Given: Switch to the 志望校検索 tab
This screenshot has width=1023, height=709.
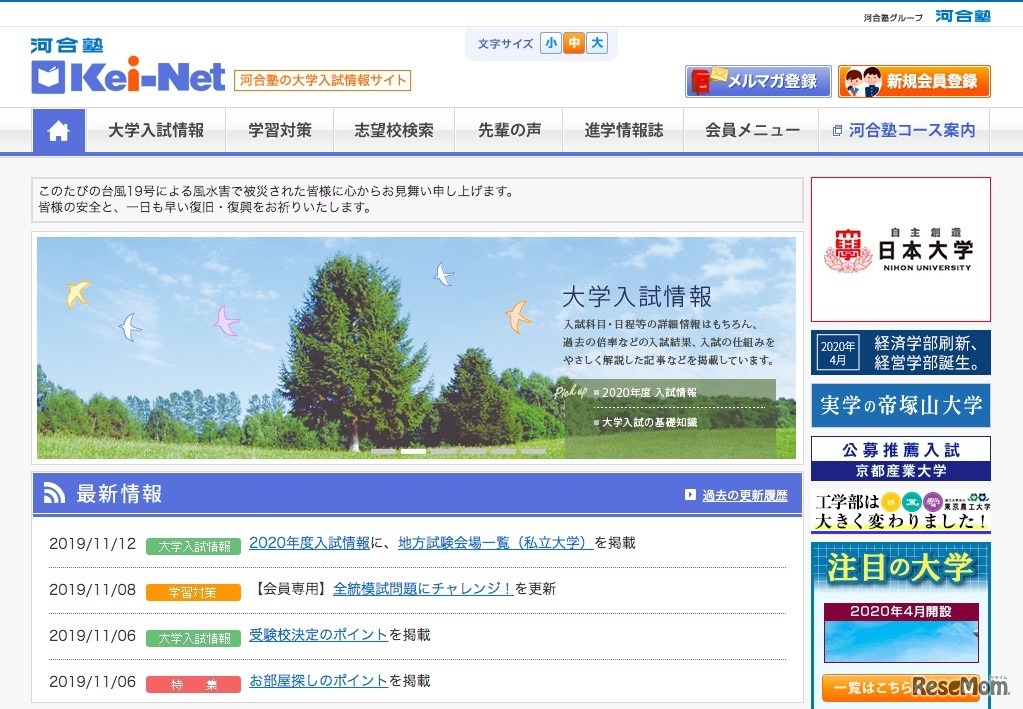Looking at the screenshot, I should [394, 130].
